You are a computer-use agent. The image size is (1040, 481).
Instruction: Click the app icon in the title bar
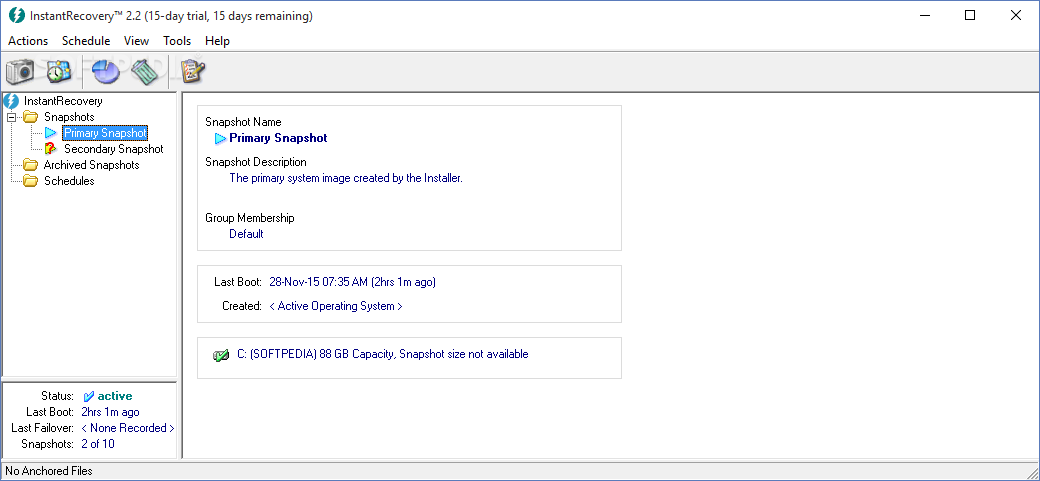pos(16,16)
